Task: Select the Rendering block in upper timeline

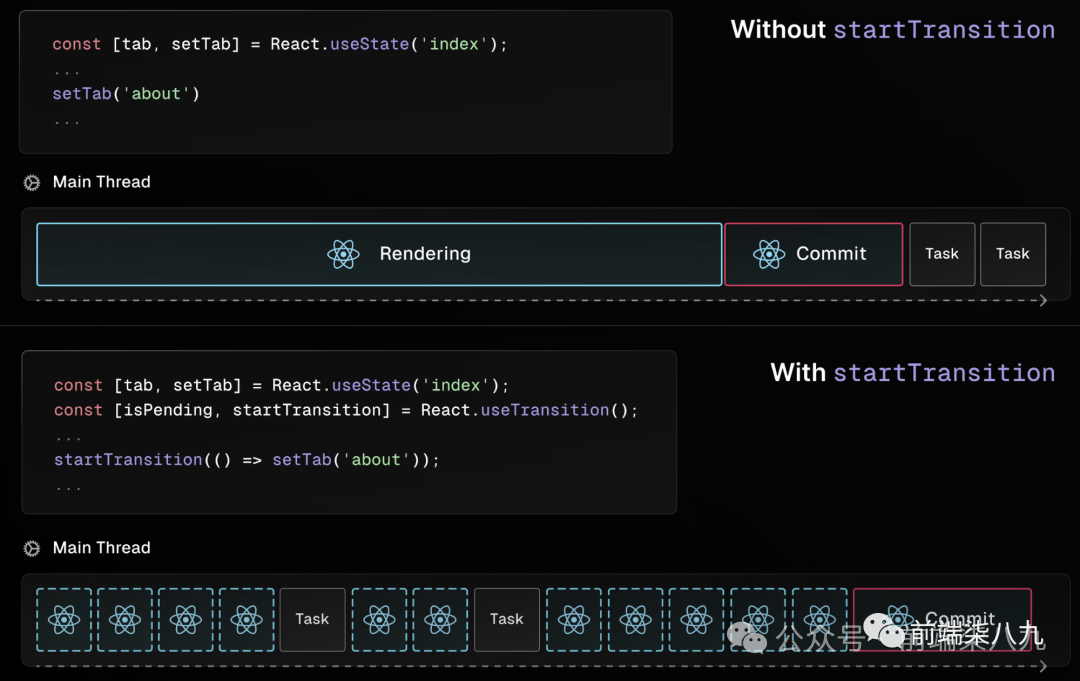Action: click(x=379, y=254)
